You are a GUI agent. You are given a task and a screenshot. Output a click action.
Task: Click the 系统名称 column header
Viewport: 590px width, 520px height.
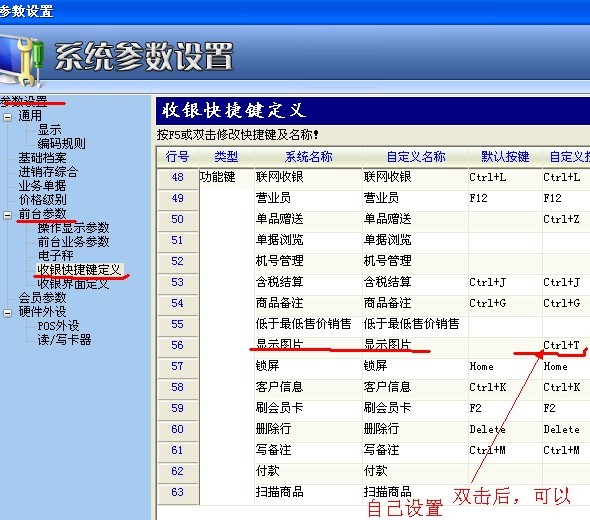tap(308, 157)
